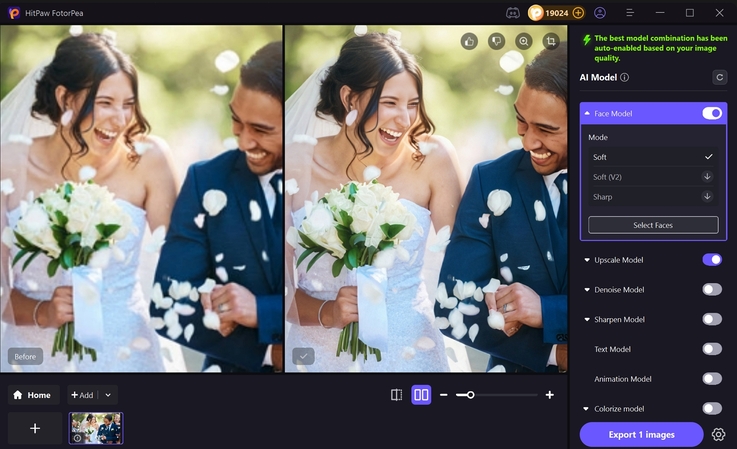The image size is (737, 449).
Task: Click the Add button
Action: click(83, 395)
